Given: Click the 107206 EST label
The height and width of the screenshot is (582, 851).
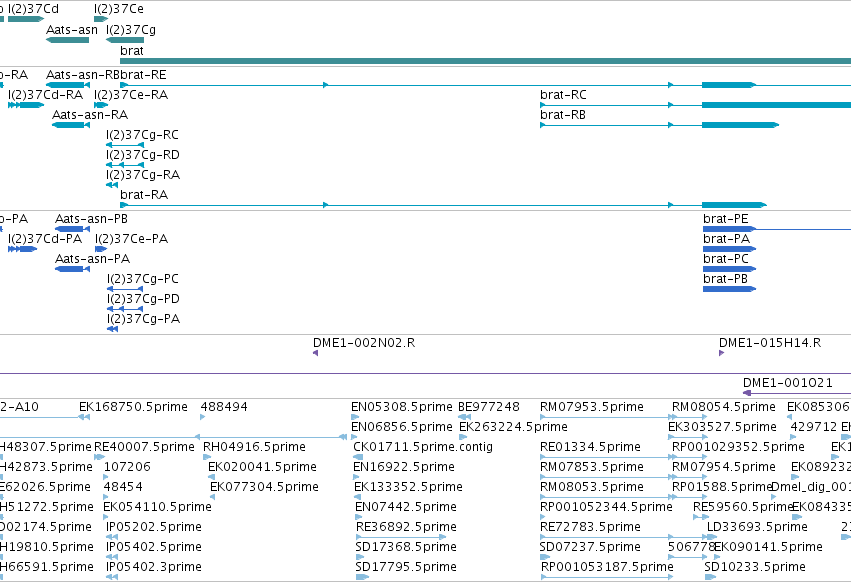Looking at the screenshot, I should (x=127, y=467).
